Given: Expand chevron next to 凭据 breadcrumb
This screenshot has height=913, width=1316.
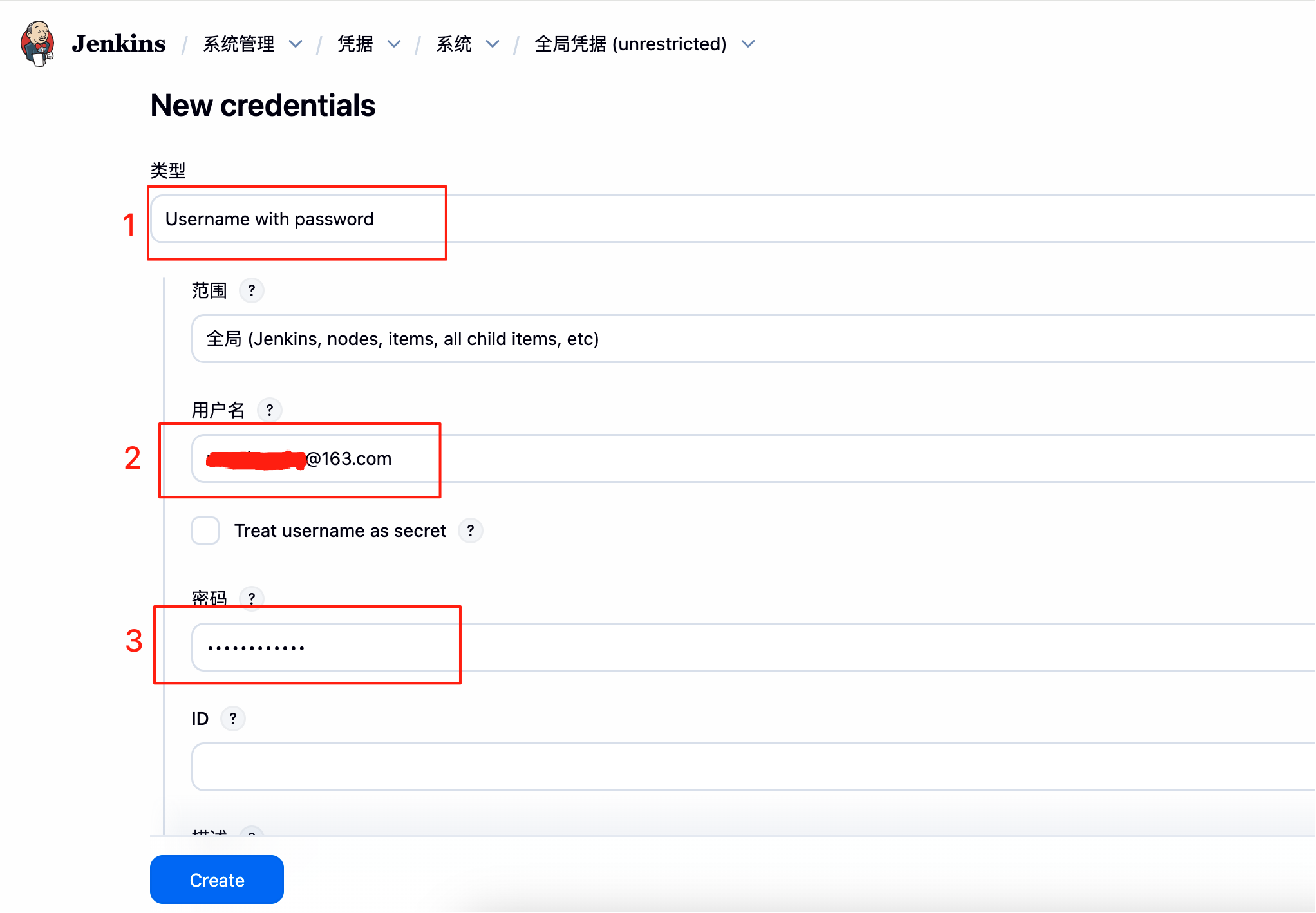Looking at the screenshot, I should 394,44.
